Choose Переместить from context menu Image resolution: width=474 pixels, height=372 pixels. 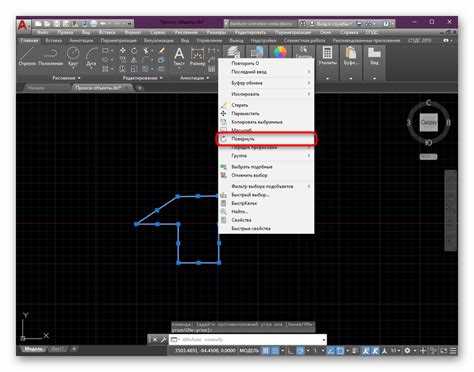point(266,114)
